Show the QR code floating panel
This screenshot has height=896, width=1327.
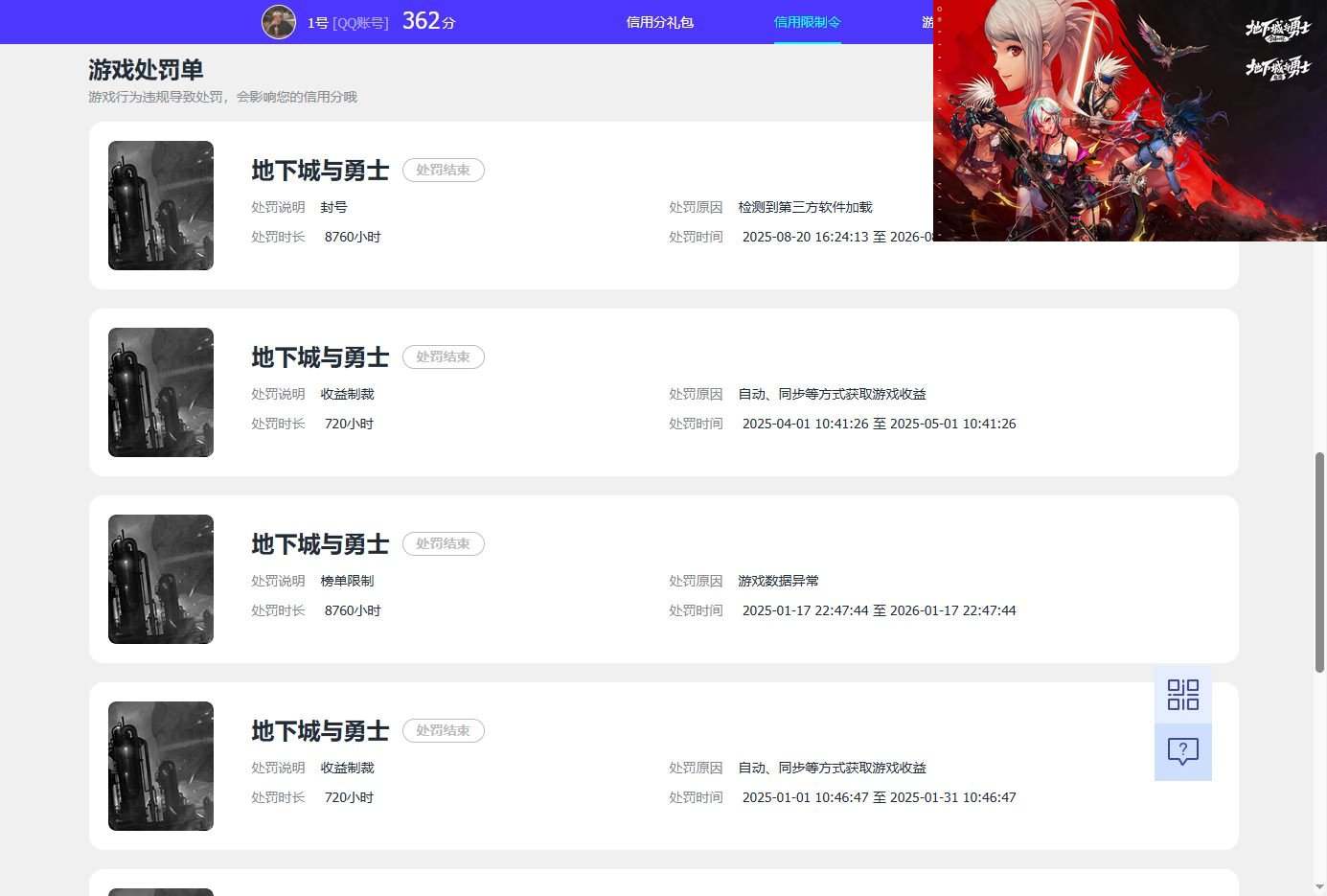[1183, 695]
